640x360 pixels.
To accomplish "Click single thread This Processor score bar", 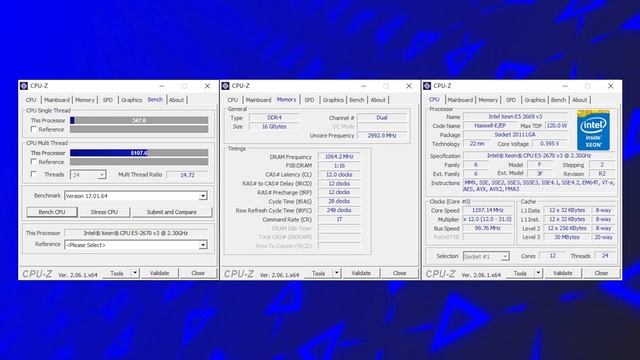I will 139,120.
